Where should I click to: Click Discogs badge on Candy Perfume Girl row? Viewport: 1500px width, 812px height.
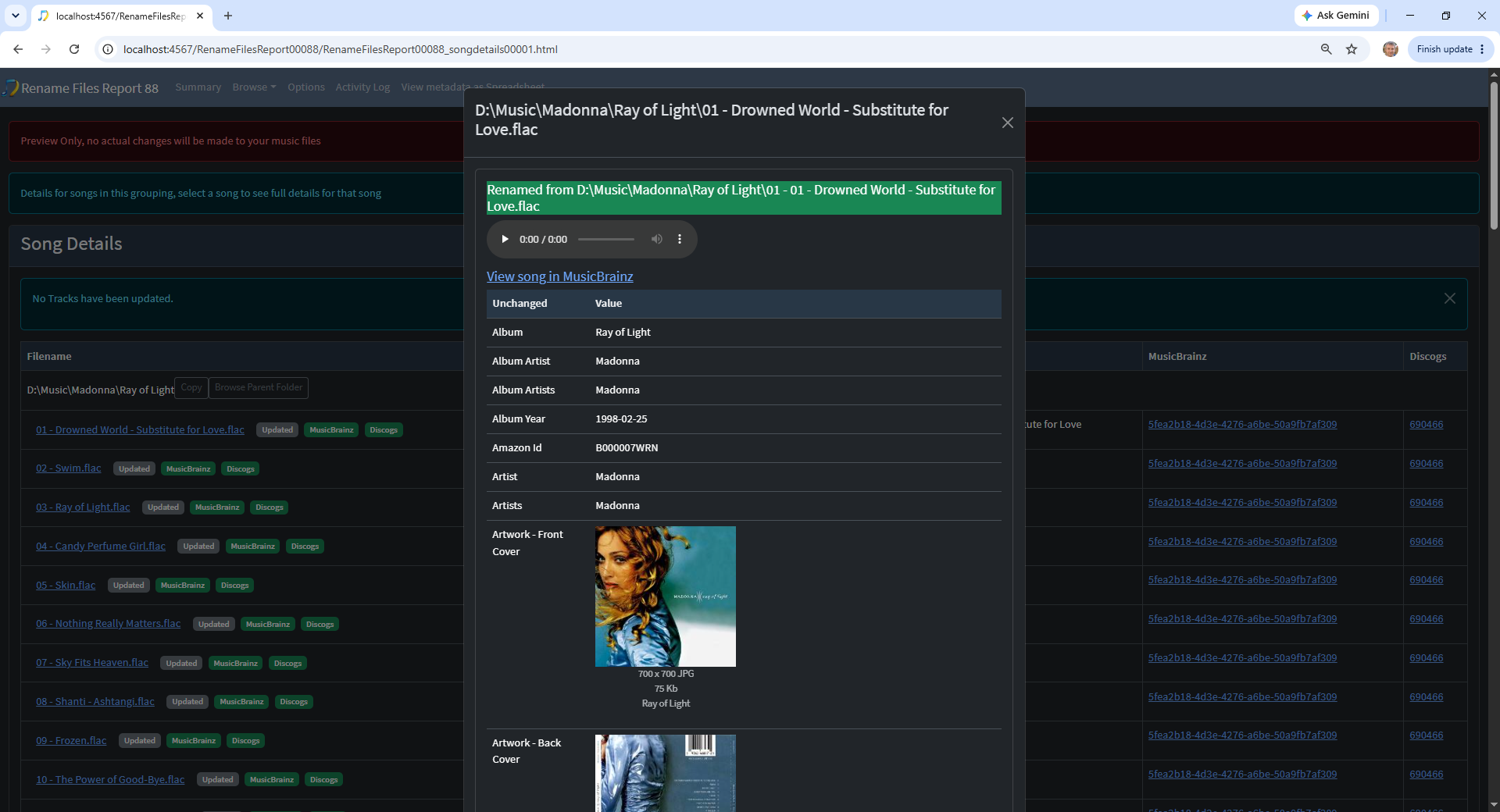point(305,547)
